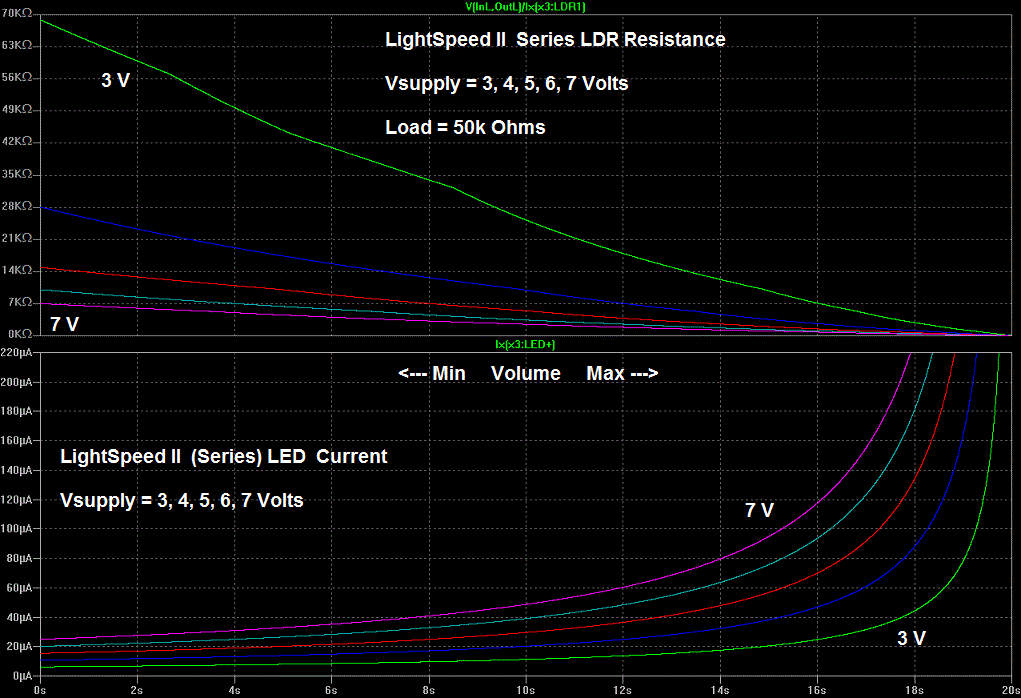Viewport: 1021px width, 698px height.
Task: Click the 12s time axis label
Action: click(622, 690)
